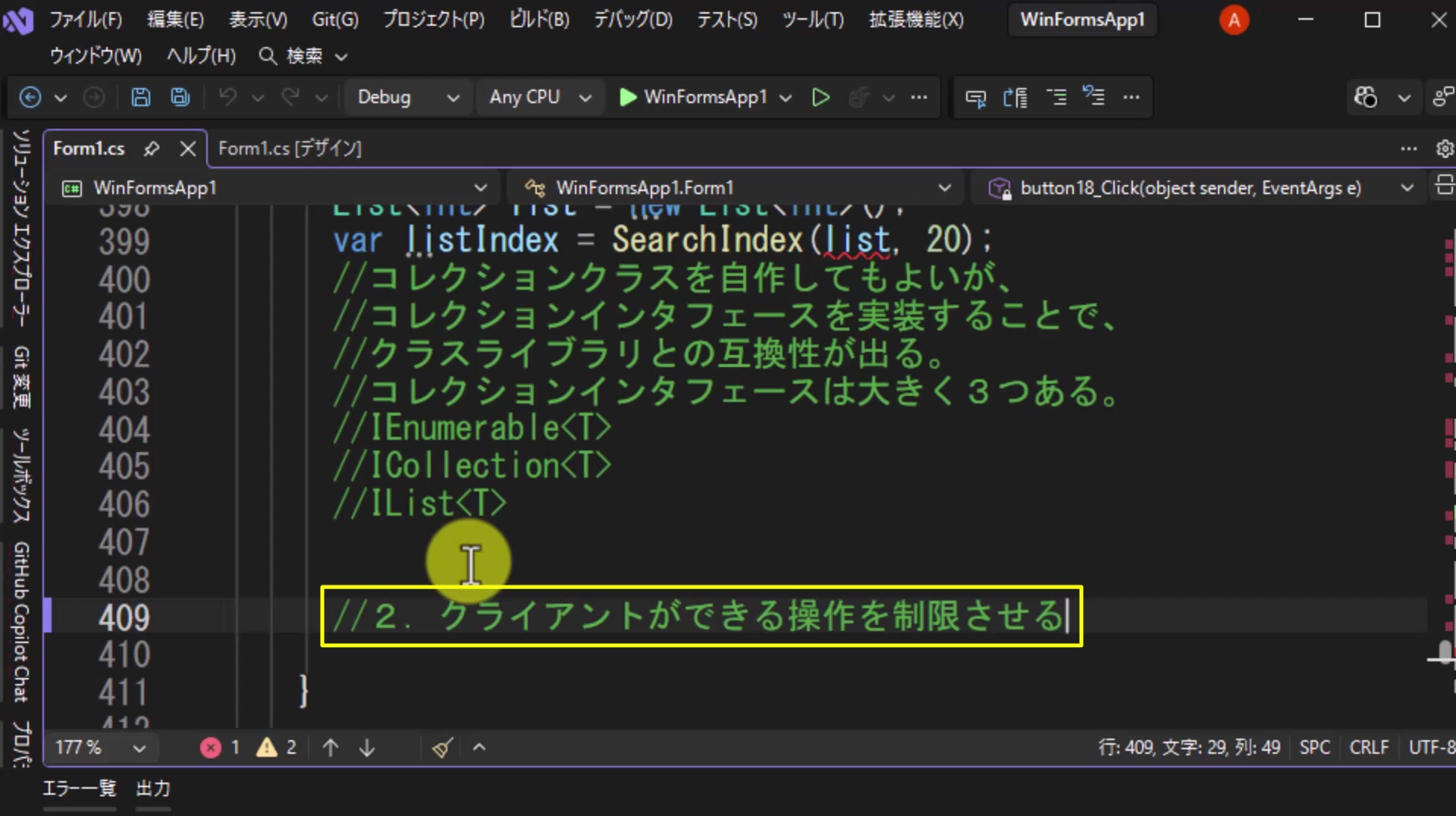Go to next issue with down arrow

[x=367, y=748]
